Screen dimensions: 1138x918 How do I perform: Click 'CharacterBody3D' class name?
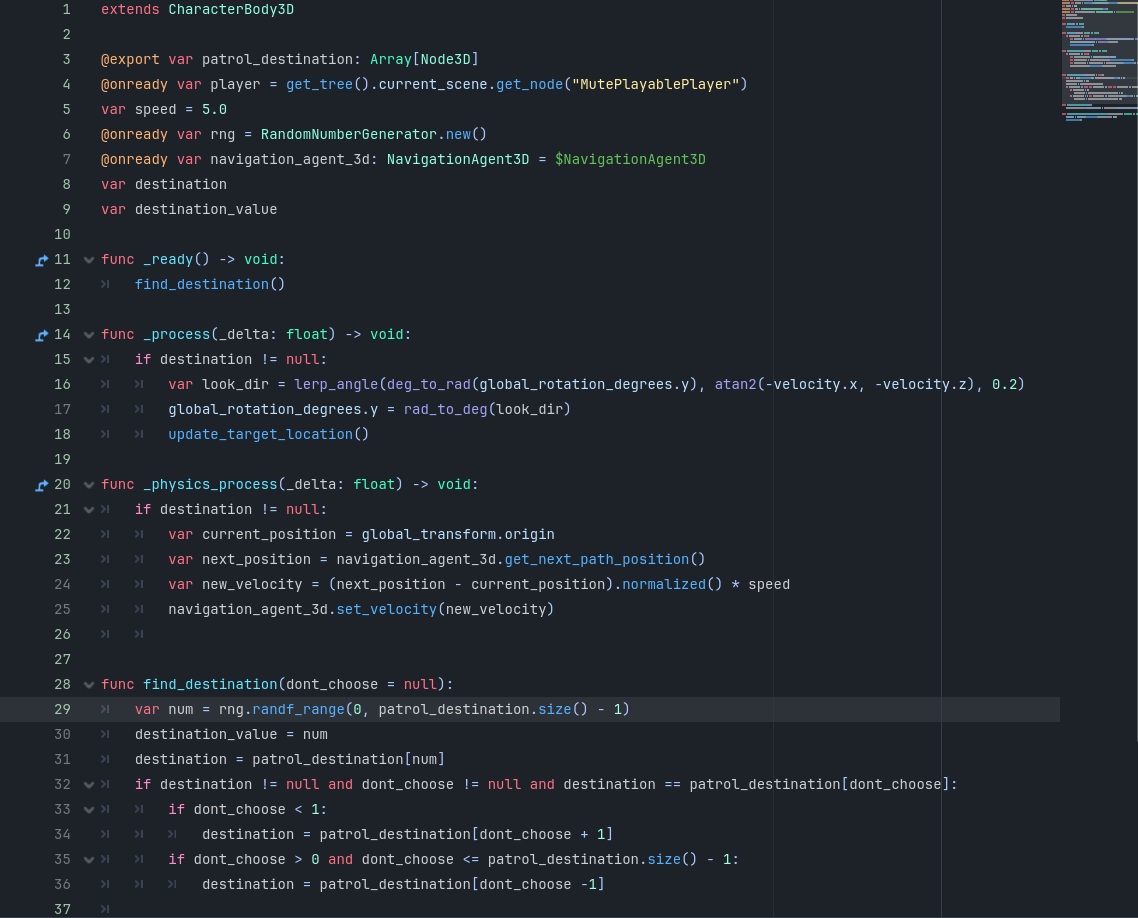tap(231, 9)
